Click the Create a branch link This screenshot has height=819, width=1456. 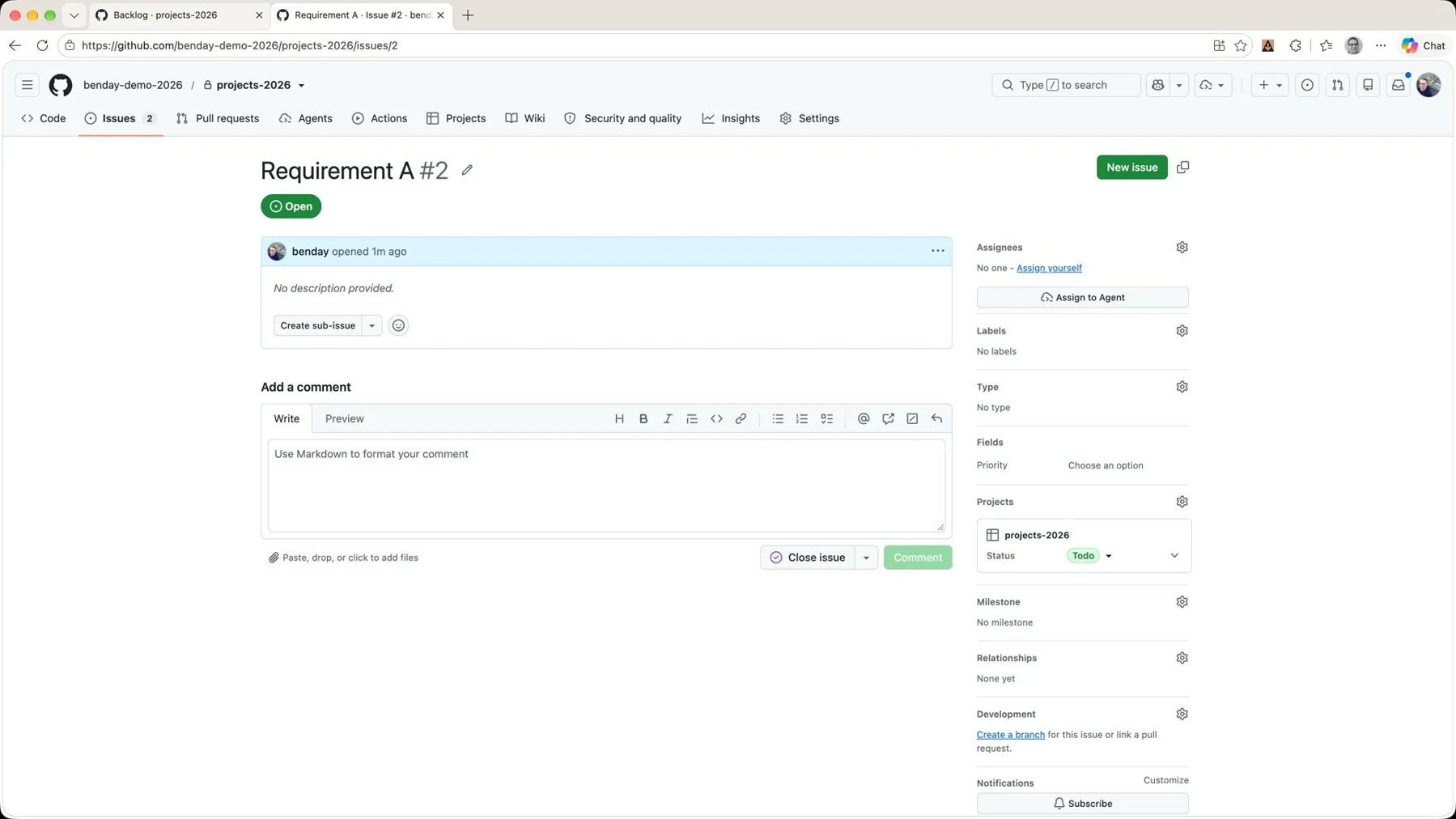(1010, 735)
